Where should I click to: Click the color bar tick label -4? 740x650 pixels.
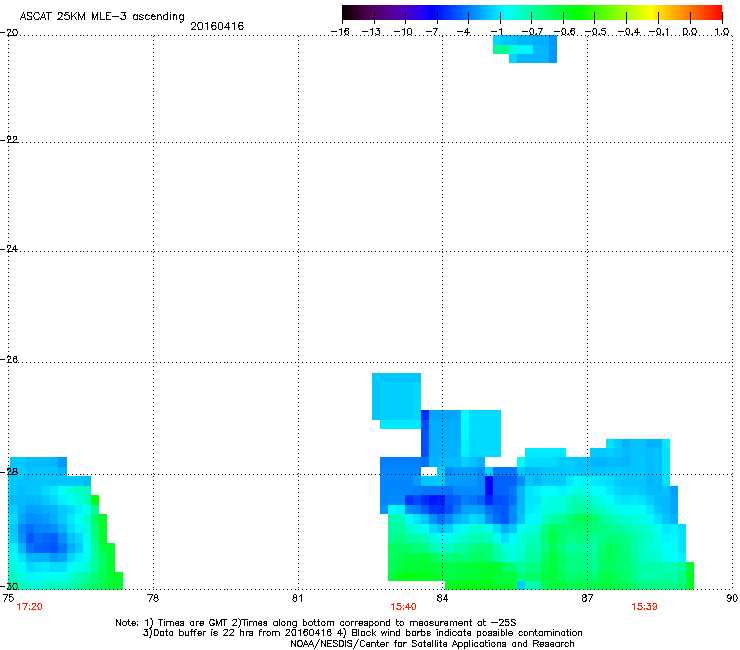pyautogui.click(x=465, y=32)
